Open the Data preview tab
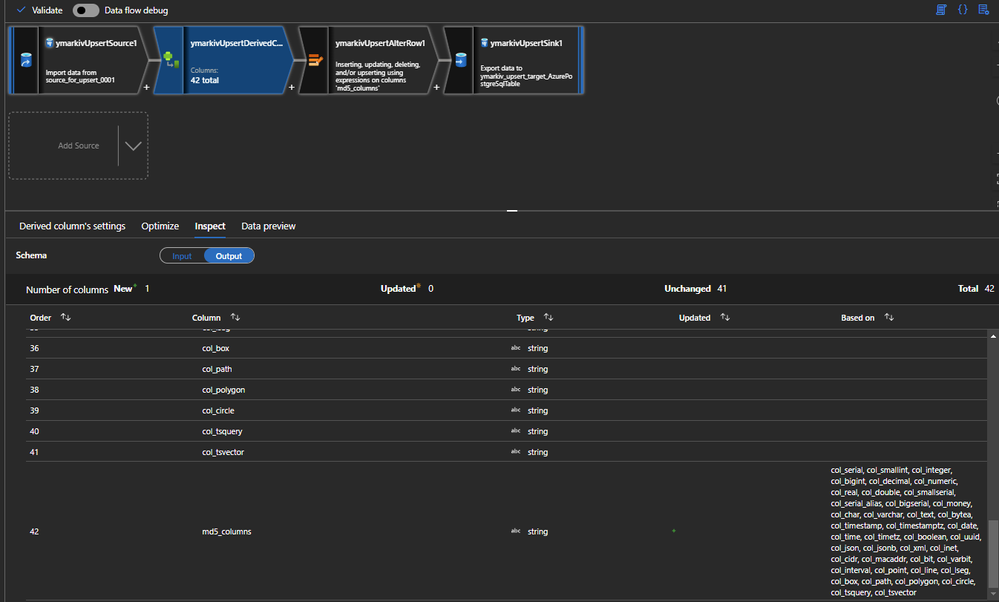The height and width of the screenshot is (602, 999). coord(268,226)
